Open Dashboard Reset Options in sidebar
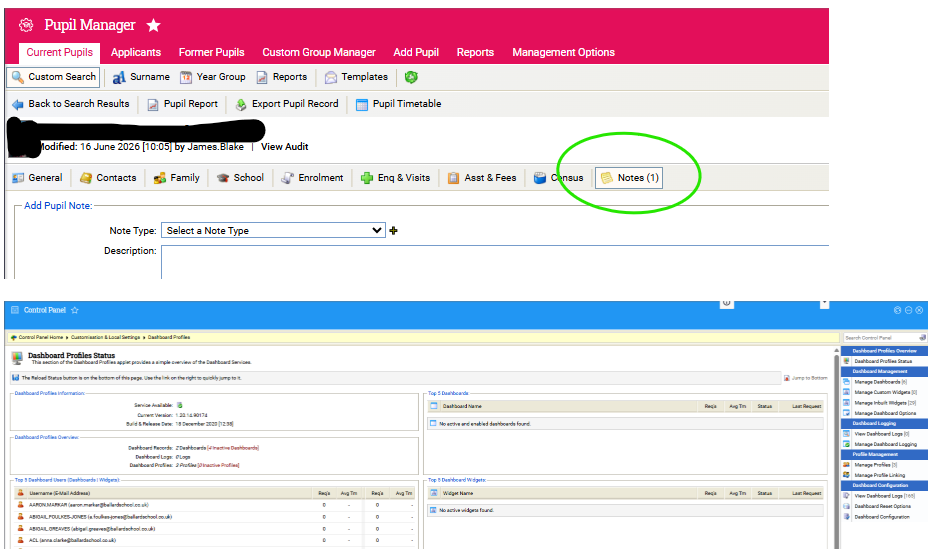This screenshot has width=943, height=557. click(882, 506)
